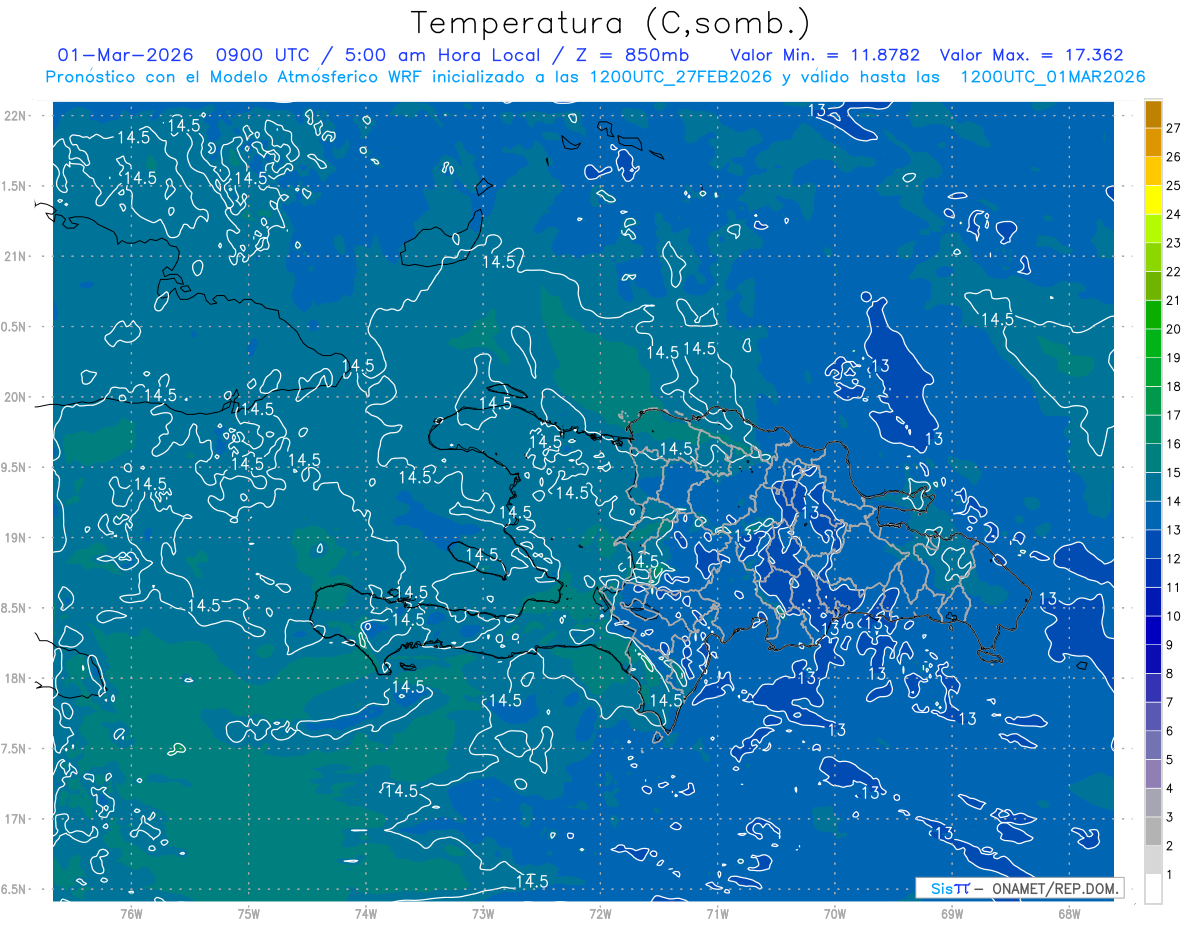
Task: Click the title "Temperatura (C,somb.)"
Action: (611, 23)
